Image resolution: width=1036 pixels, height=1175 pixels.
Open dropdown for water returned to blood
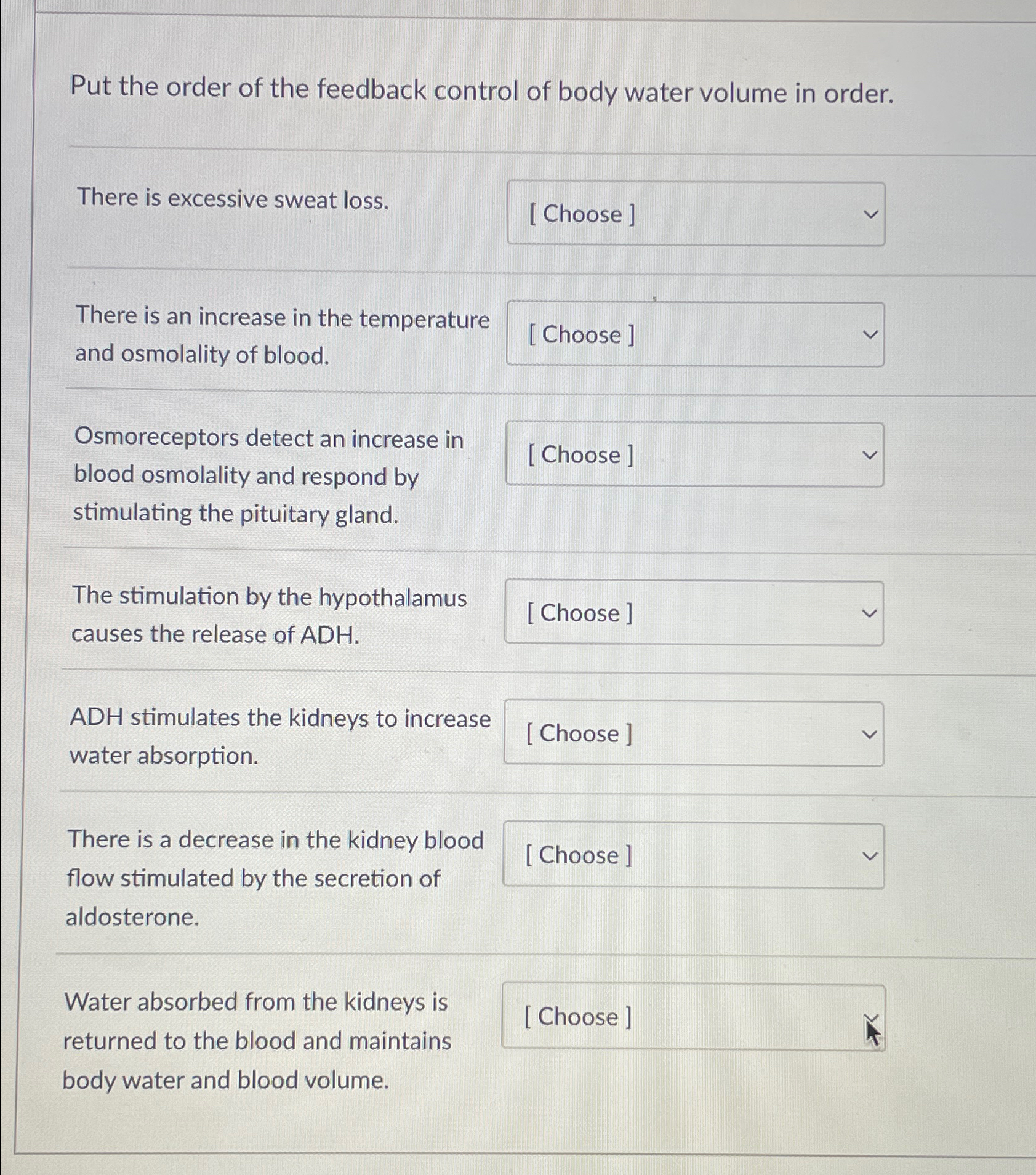click(693, 1017)
